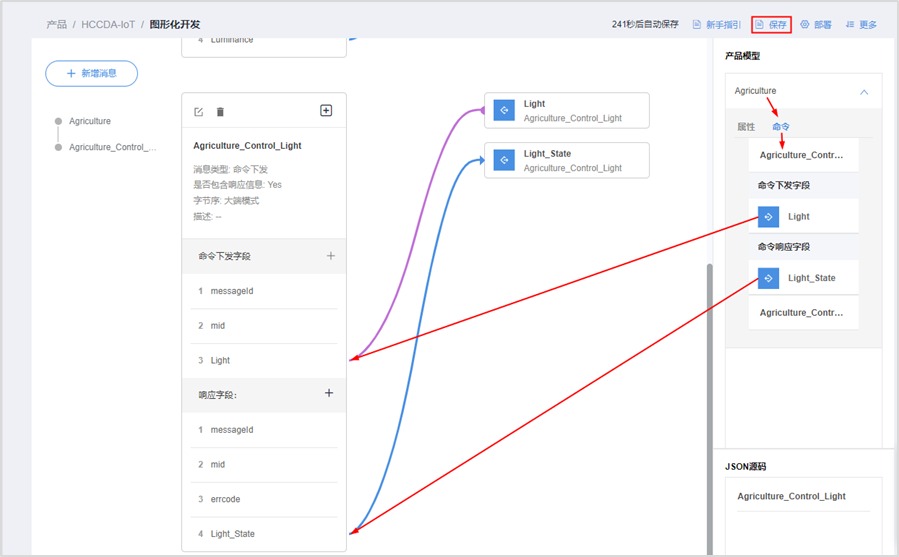Viewport: 899px width, 557px height.
Task: Switch to the 命令 tab
Action: 781,127
